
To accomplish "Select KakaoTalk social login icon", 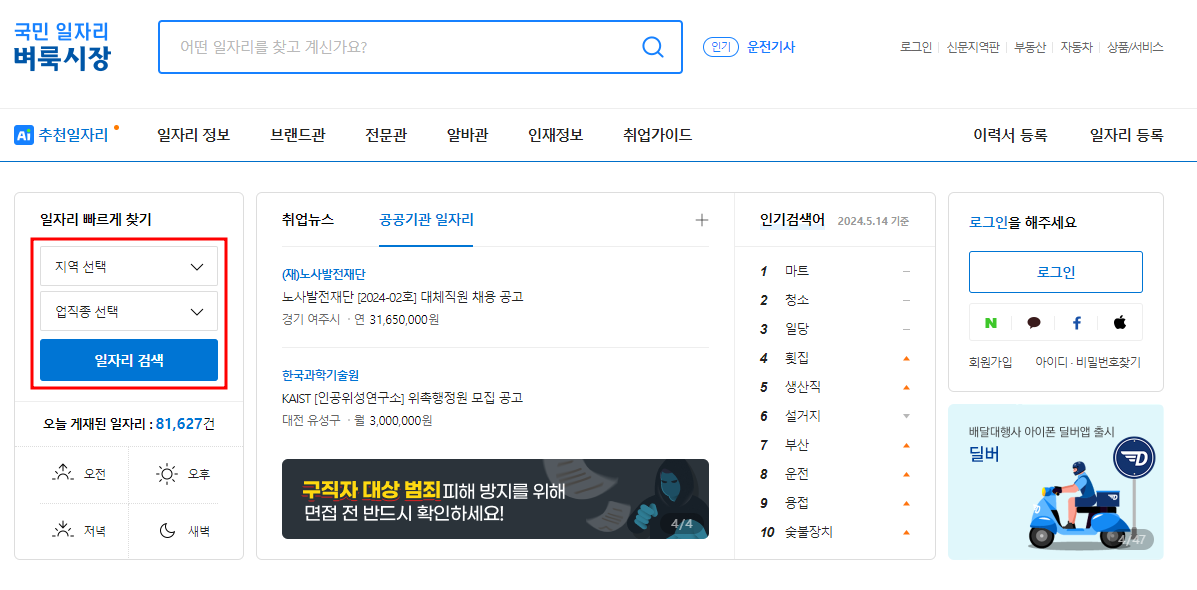I will (1034, 322).
